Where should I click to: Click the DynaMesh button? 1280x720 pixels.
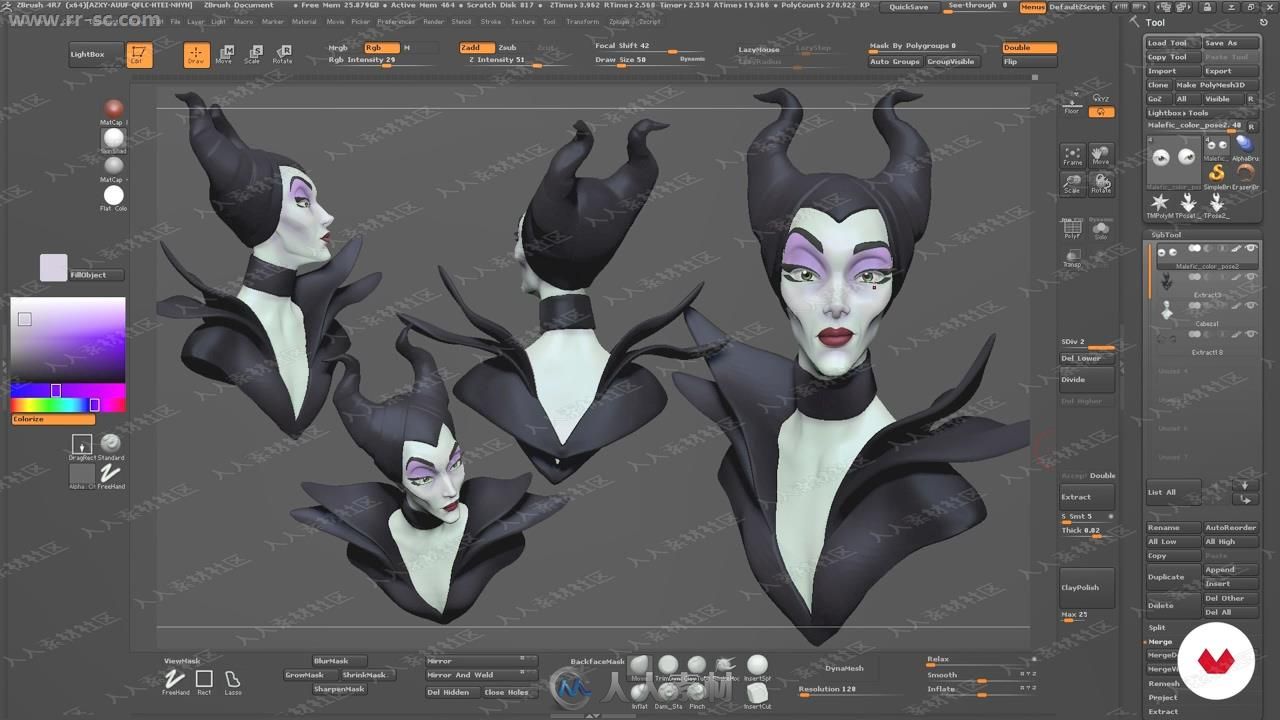point(844,668)
